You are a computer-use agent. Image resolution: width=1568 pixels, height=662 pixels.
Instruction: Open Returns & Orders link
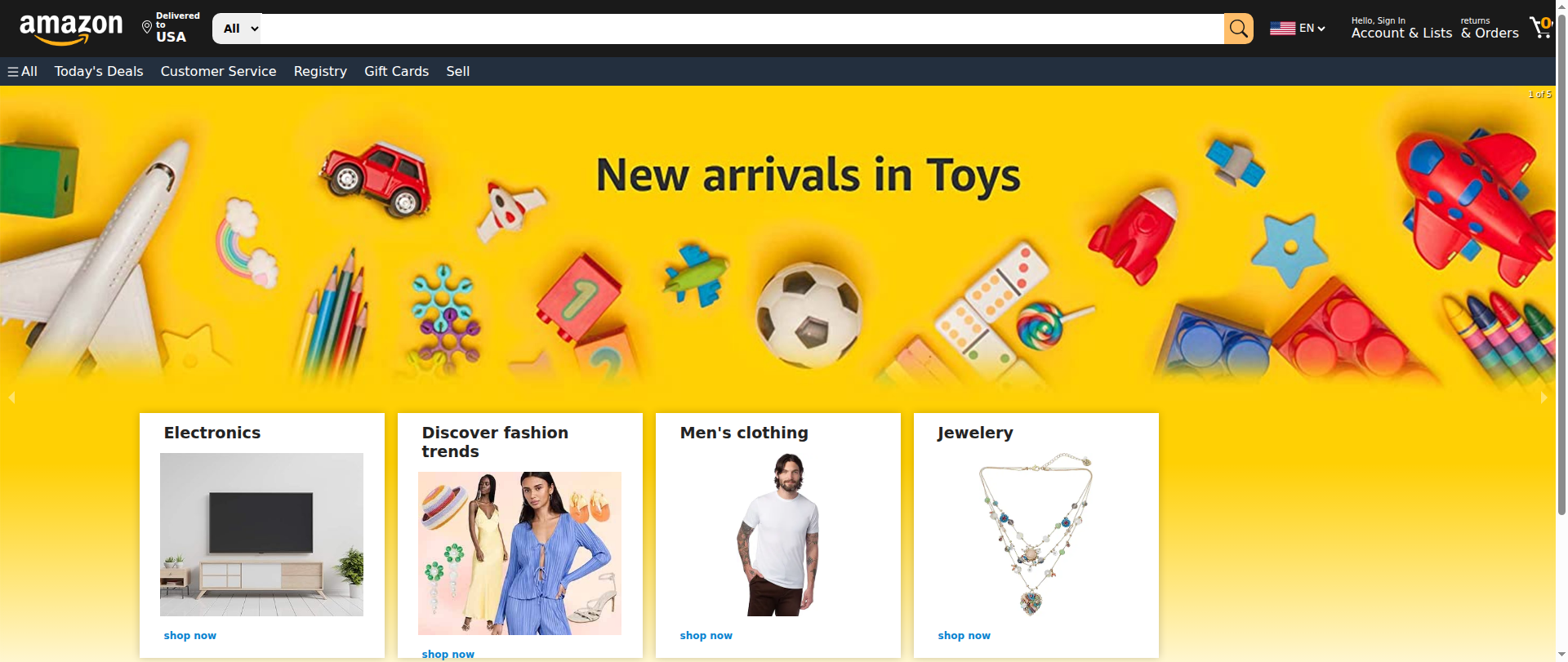(x=1490, y=29)
